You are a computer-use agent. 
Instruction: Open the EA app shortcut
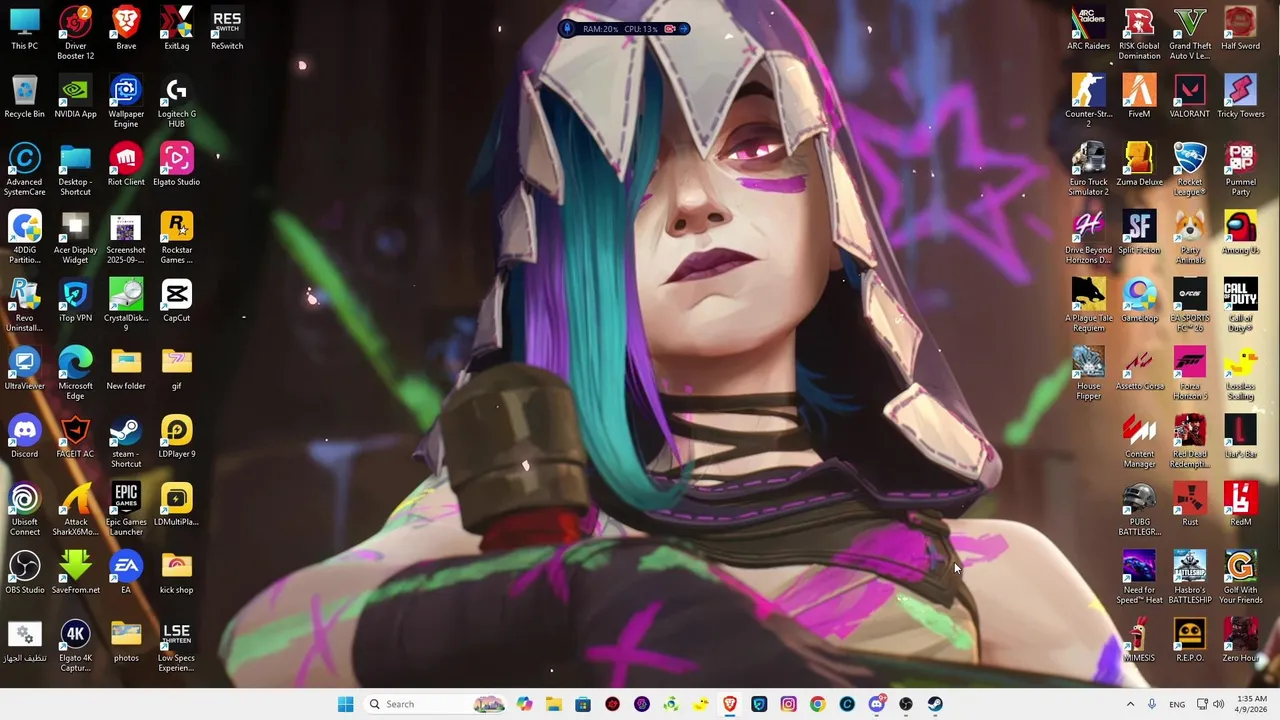[126, 573]
